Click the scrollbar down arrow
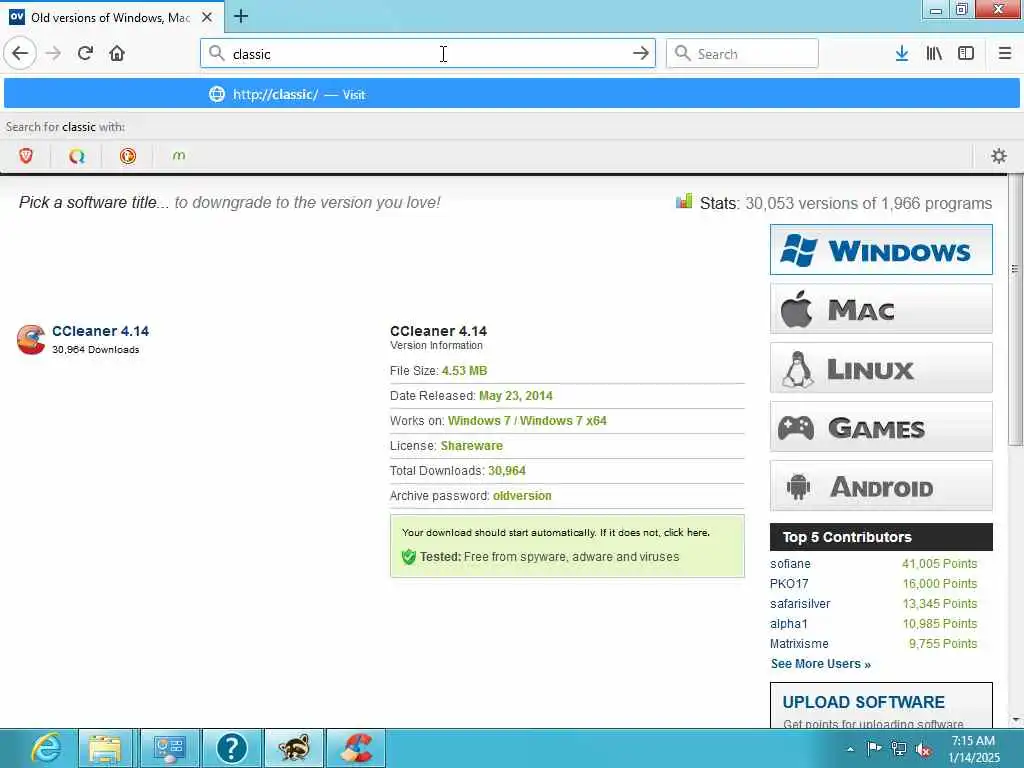1024x768 pixels. click(1015, 720)
